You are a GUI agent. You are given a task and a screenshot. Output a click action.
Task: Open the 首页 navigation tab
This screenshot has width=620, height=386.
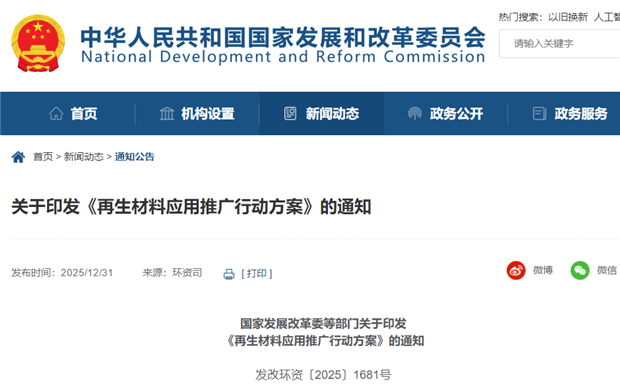coord(84,114)
